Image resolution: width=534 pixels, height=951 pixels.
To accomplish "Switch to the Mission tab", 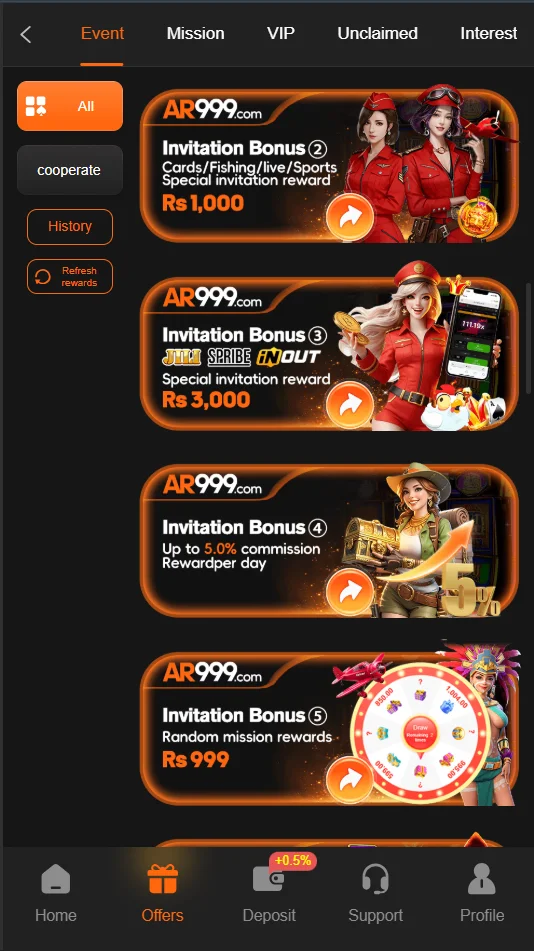I will click(x=195, y=33).
